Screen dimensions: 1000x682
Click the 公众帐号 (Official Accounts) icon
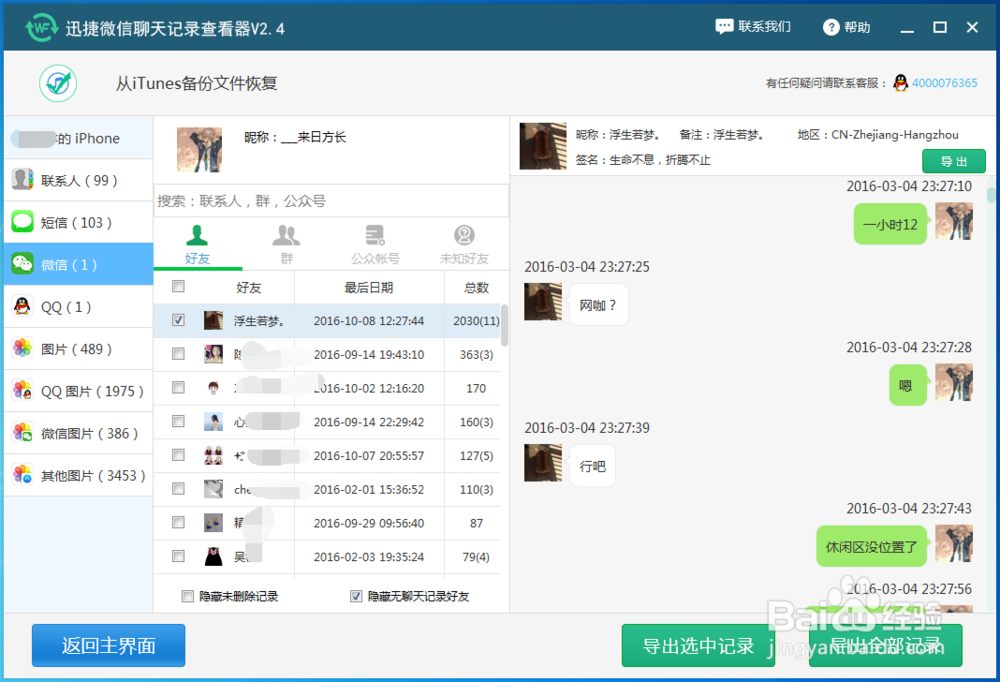point(374,238)
